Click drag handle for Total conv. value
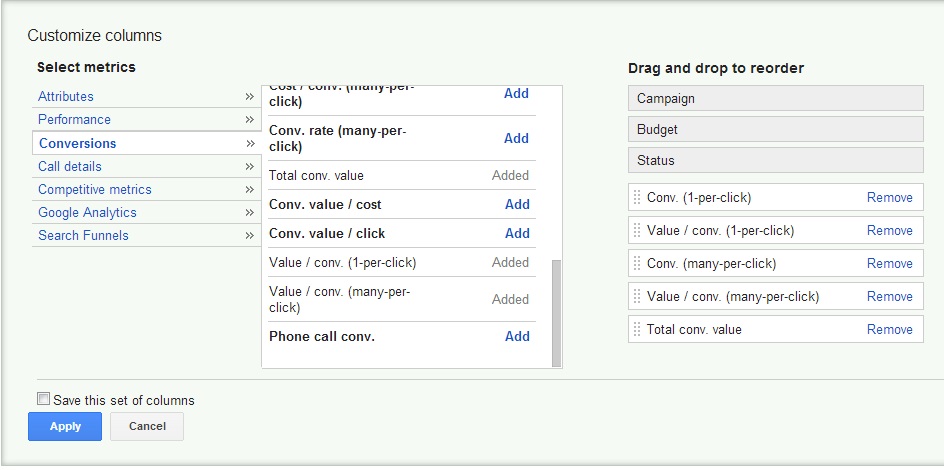Screen dimensions: 944x470 (x=637, y=329)
